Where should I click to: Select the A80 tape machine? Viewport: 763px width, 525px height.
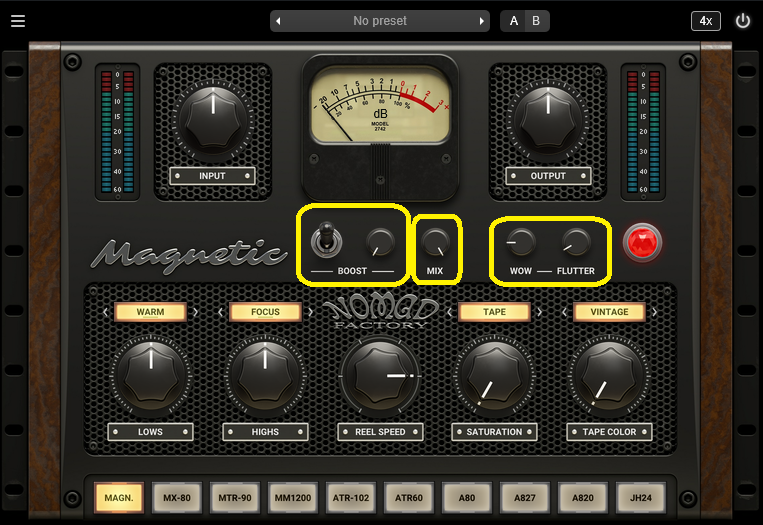pos(467,498)
